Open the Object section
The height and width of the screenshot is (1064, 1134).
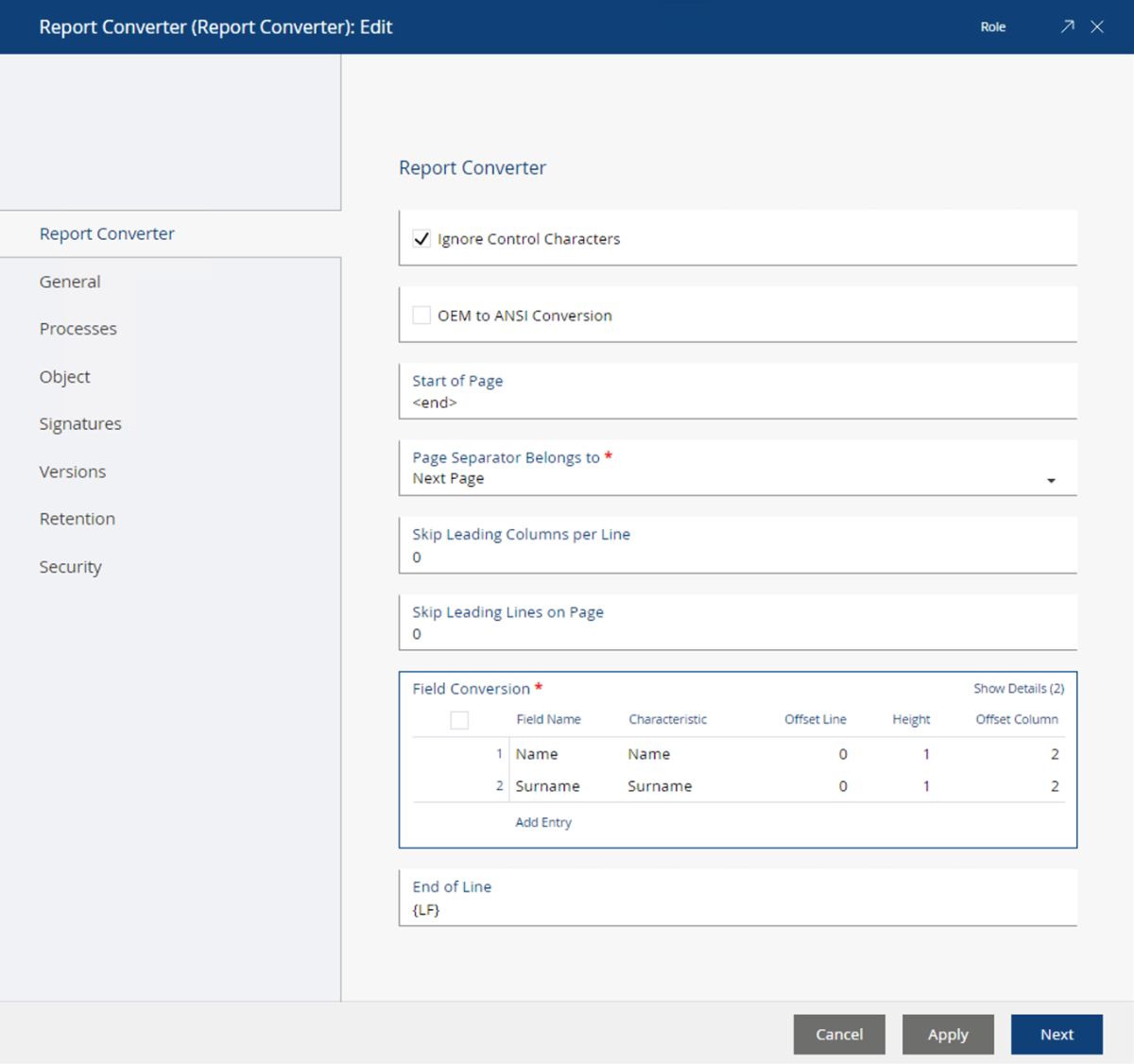click(x=65, y=376)
